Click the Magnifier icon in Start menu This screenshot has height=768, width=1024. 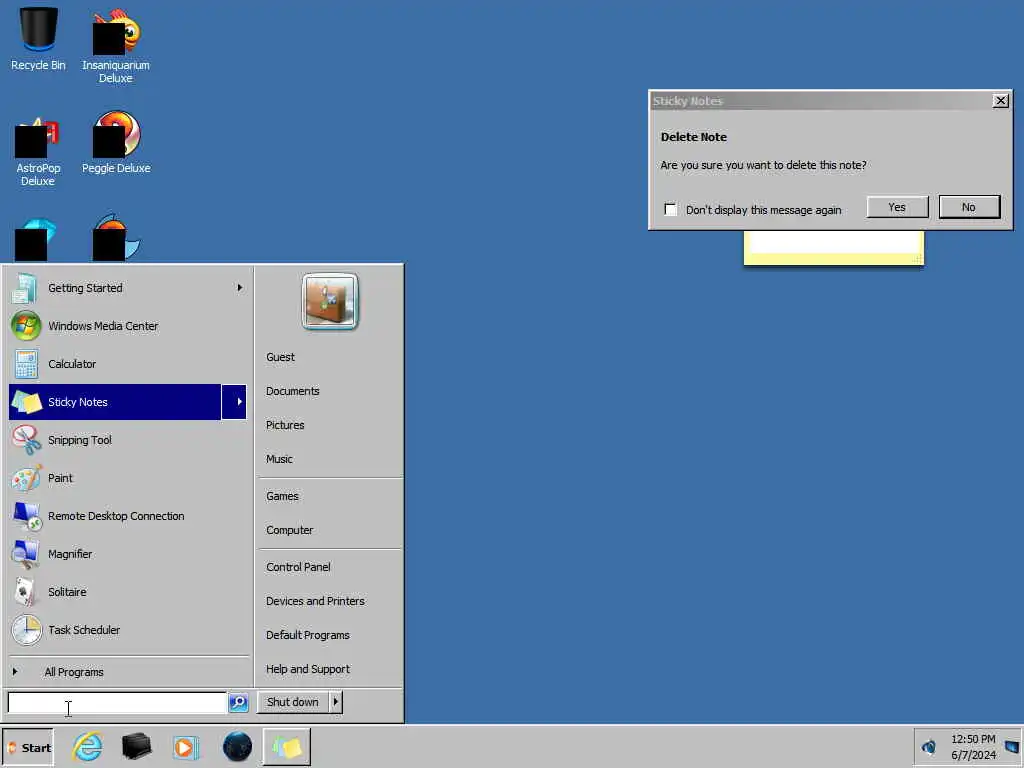tap(25, 554)
